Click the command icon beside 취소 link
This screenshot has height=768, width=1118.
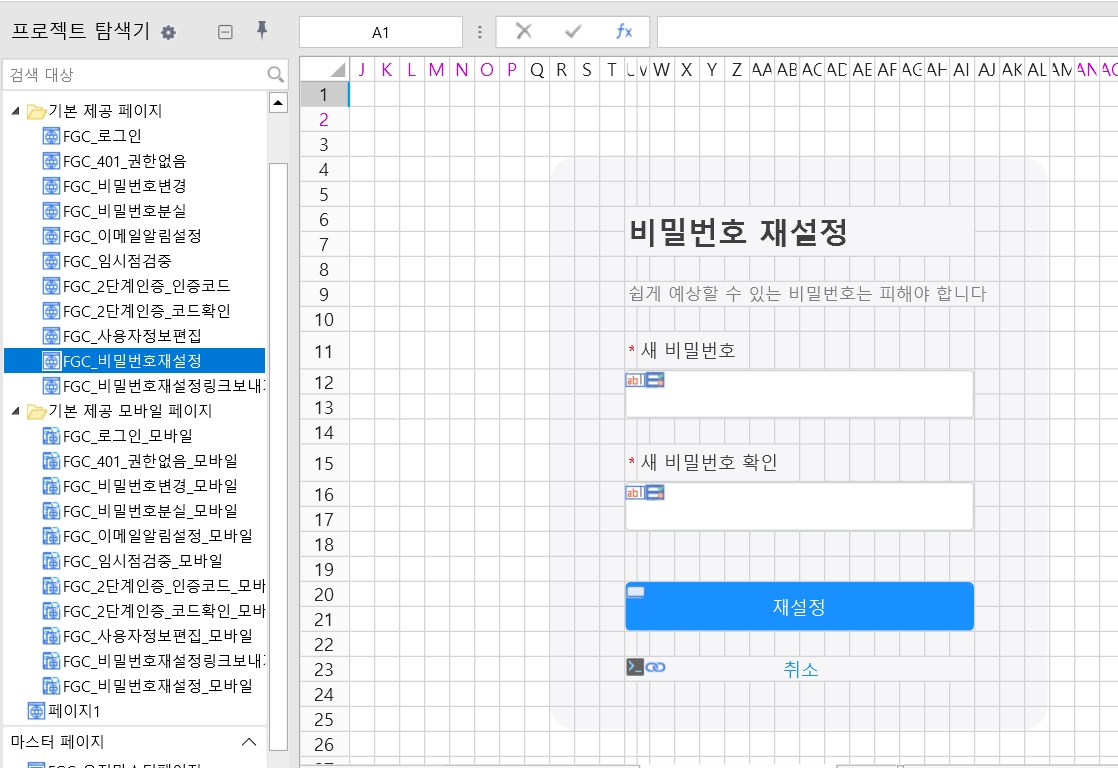point(635,667)
